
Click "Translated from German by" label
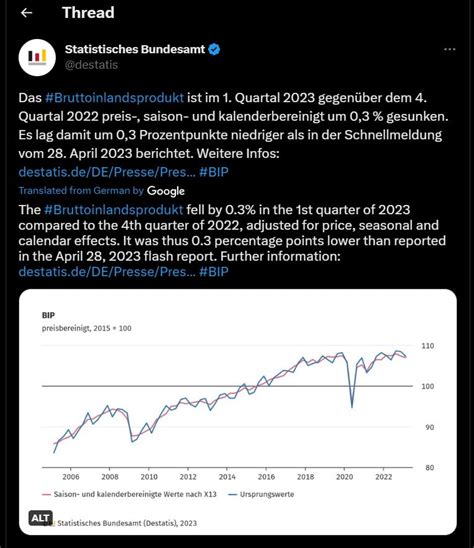[81, 191]
